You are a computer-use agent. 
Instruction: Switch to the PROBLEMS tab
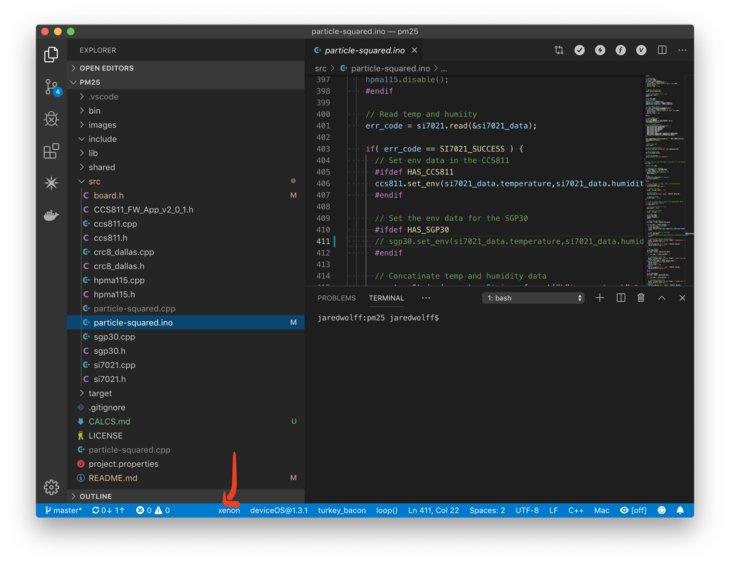(336, 298)
